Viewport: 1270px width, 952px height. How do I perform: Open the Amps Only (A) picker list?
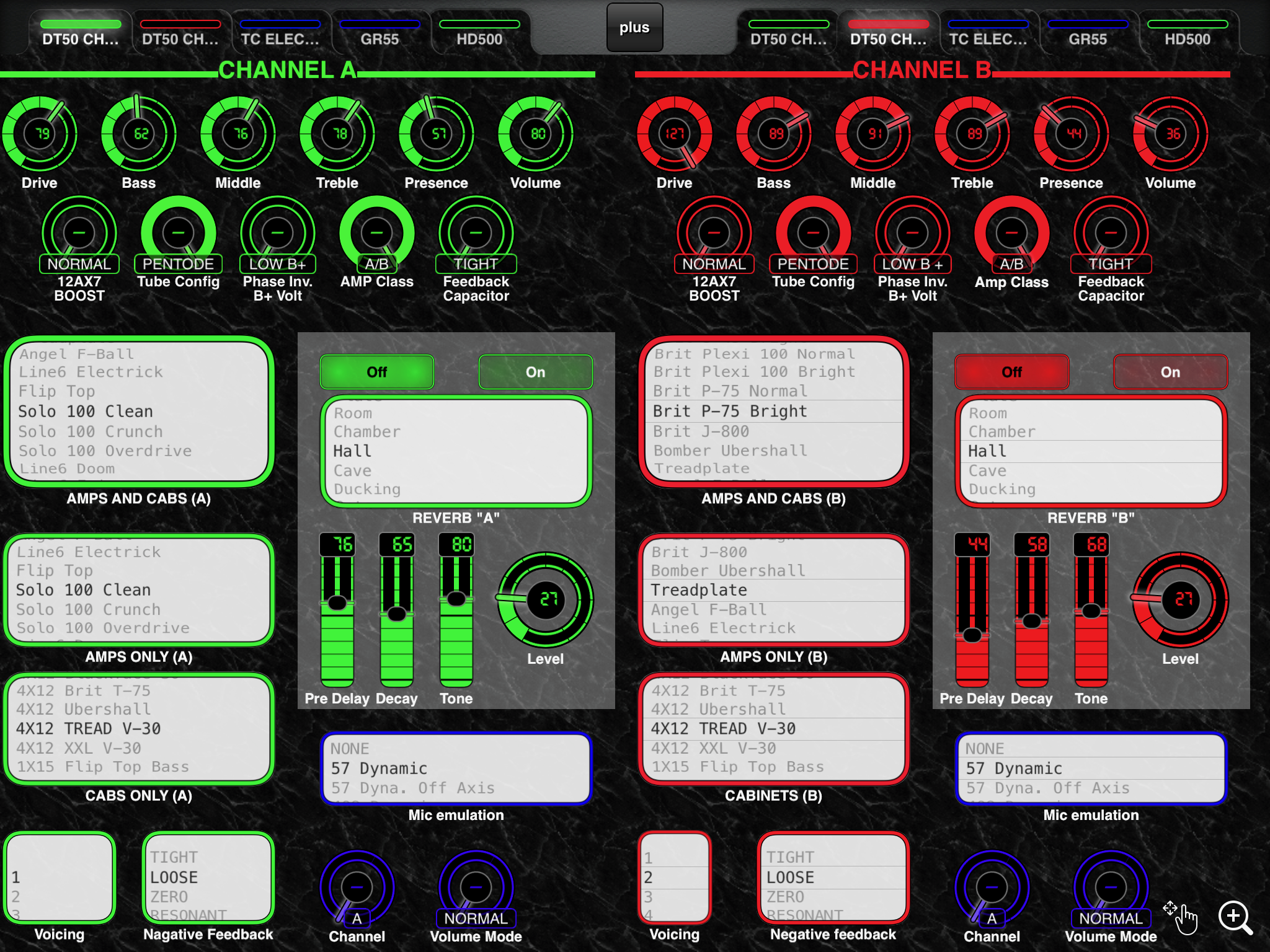139,590
